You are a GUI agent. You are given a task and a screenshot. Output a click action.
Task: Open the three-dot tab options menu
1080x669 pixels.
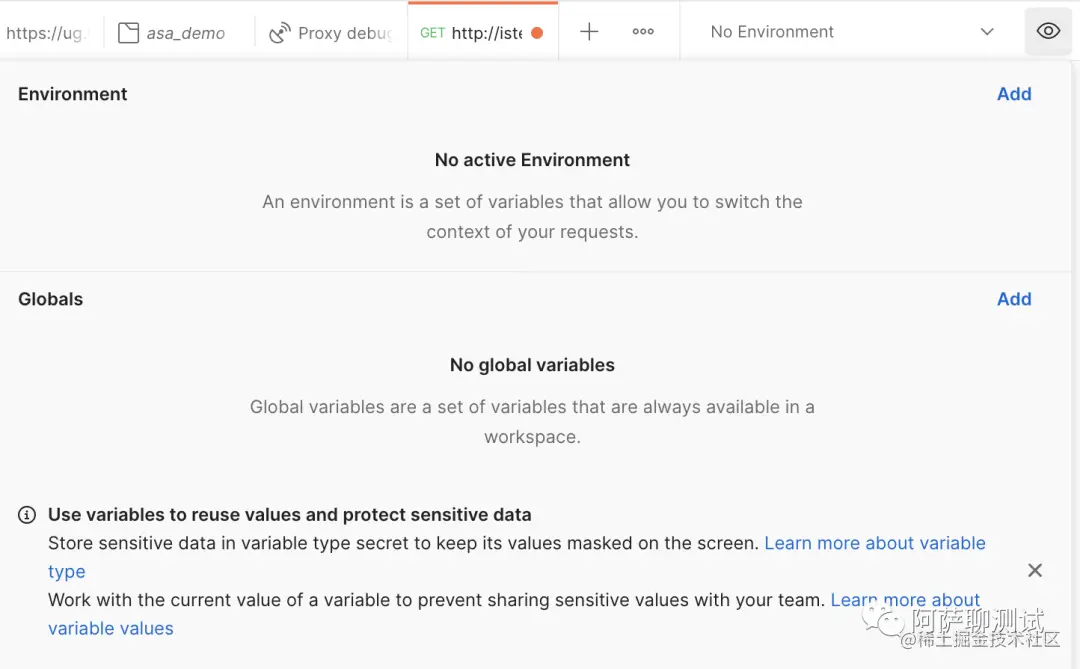pyautogui.click(x=643, y=32)
